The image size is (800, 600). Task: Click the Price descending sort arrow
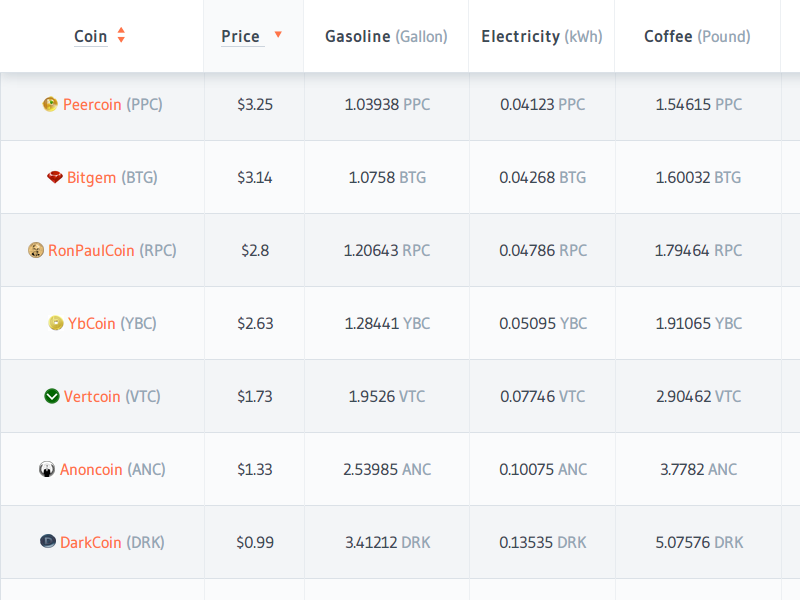278,35
